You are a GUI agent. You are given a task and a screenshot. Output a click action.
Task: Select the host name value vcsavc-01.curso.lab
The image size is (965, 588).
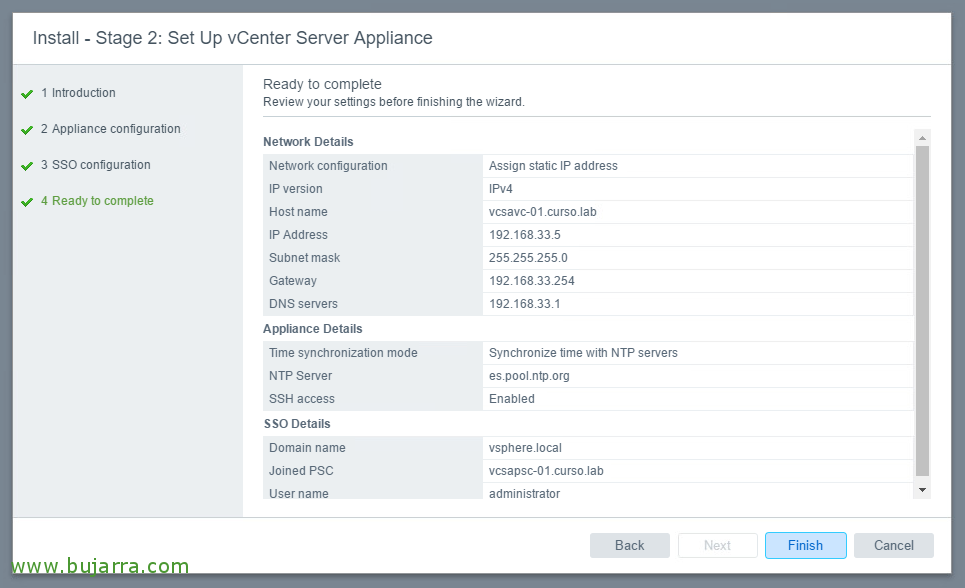point(543,212)
